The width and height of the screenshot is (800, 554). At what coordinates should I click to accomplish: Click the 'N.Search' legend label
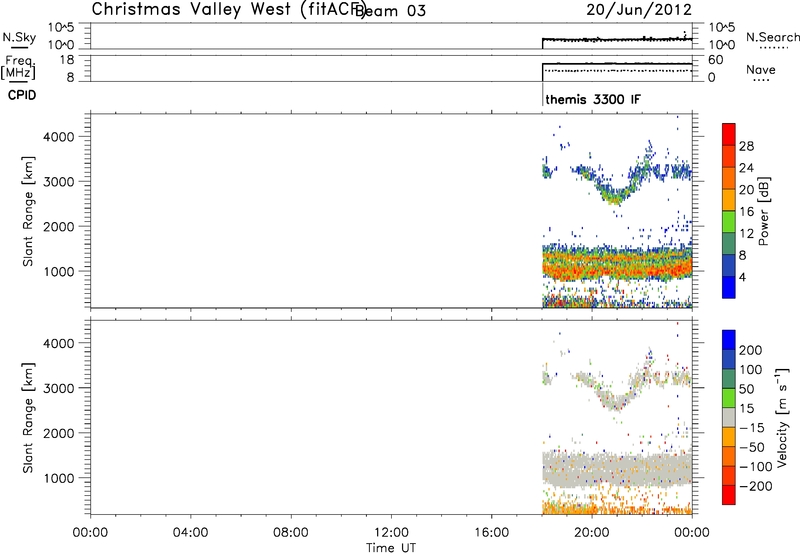point(772,37)
